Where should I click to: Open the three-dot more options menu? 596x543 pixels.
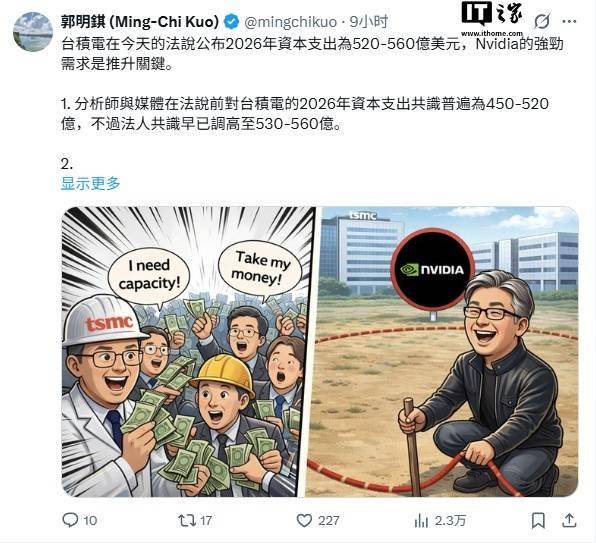[569, 22]
